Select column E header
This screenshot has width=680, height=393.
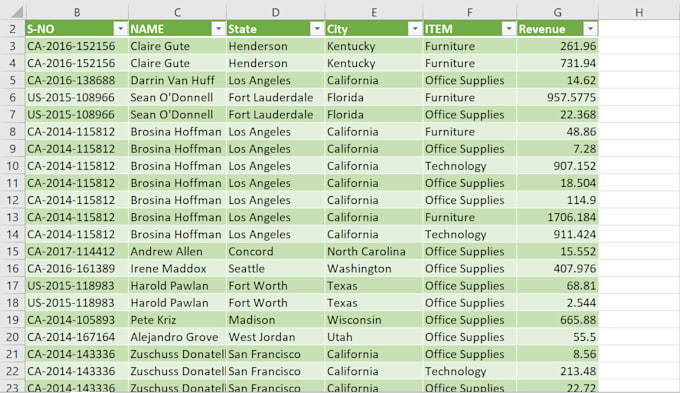374,12
